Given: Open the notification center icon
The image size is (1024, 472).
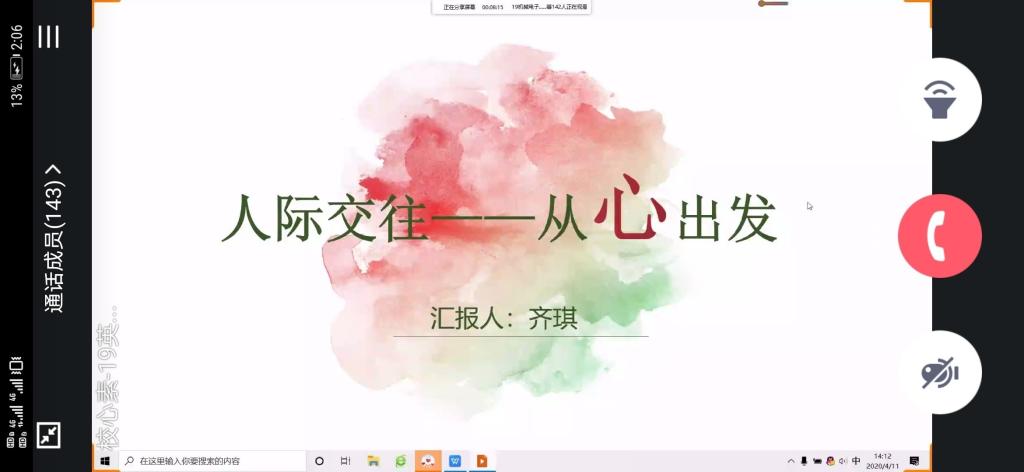Looking at the screenshot, I should (916, 461).
